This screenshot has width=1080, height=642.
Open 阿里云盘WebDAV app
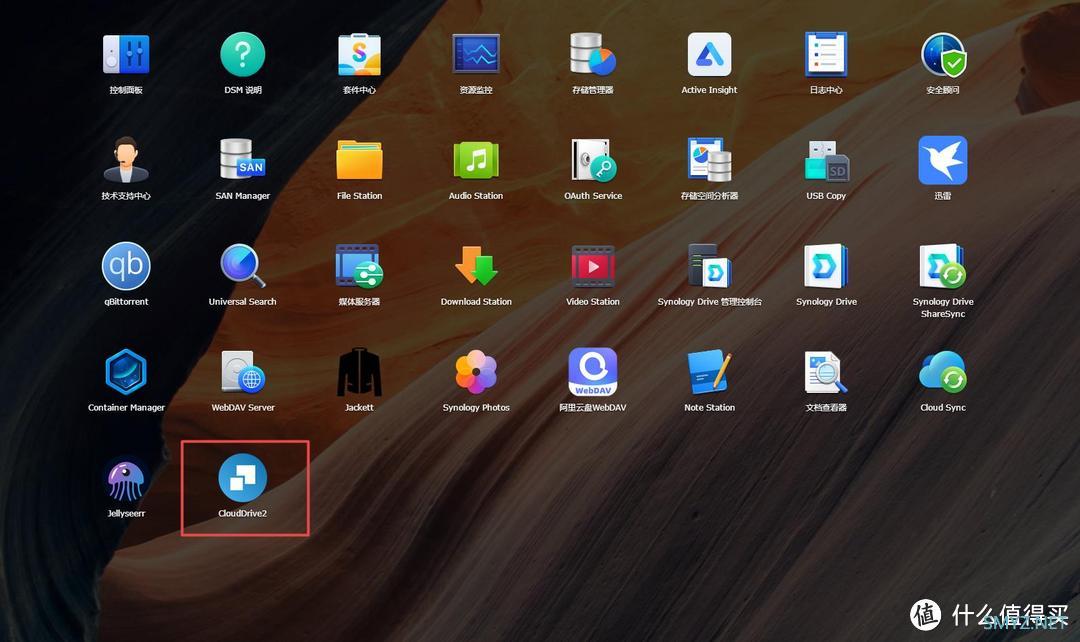point(593,372)
